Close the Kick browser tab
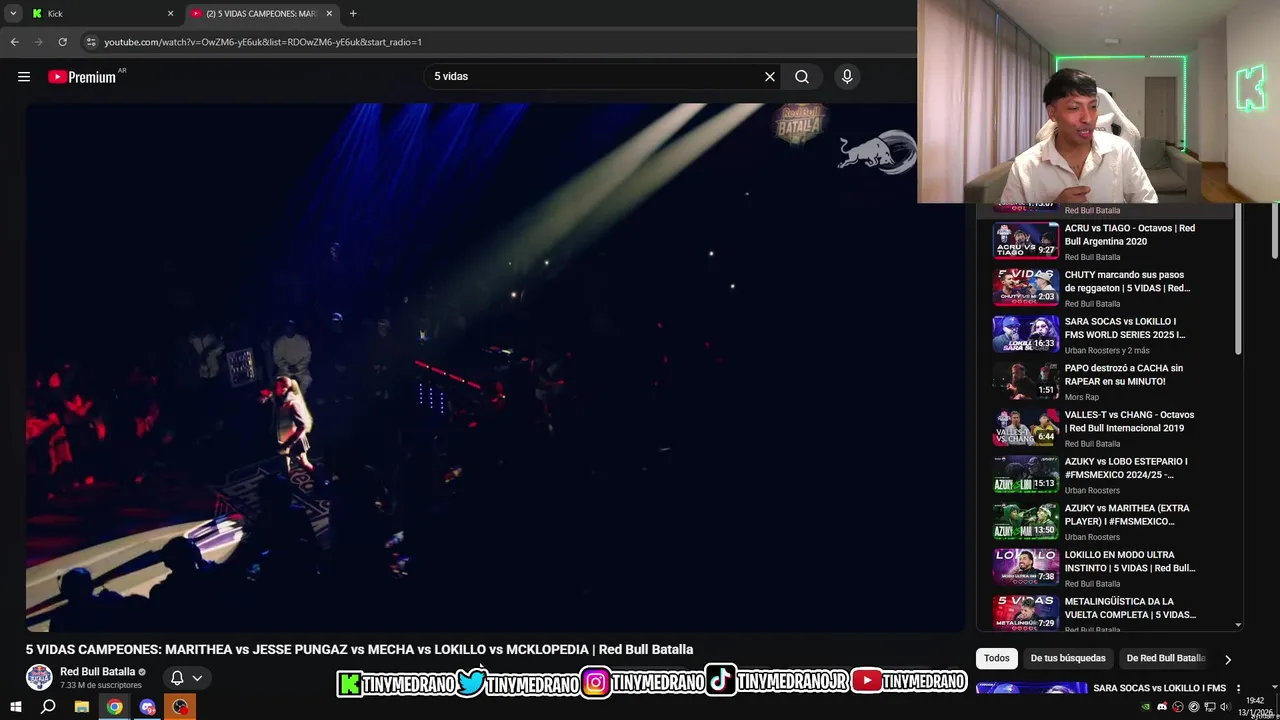The width and height of the screenshot is (1280, 720). (170, 13)
